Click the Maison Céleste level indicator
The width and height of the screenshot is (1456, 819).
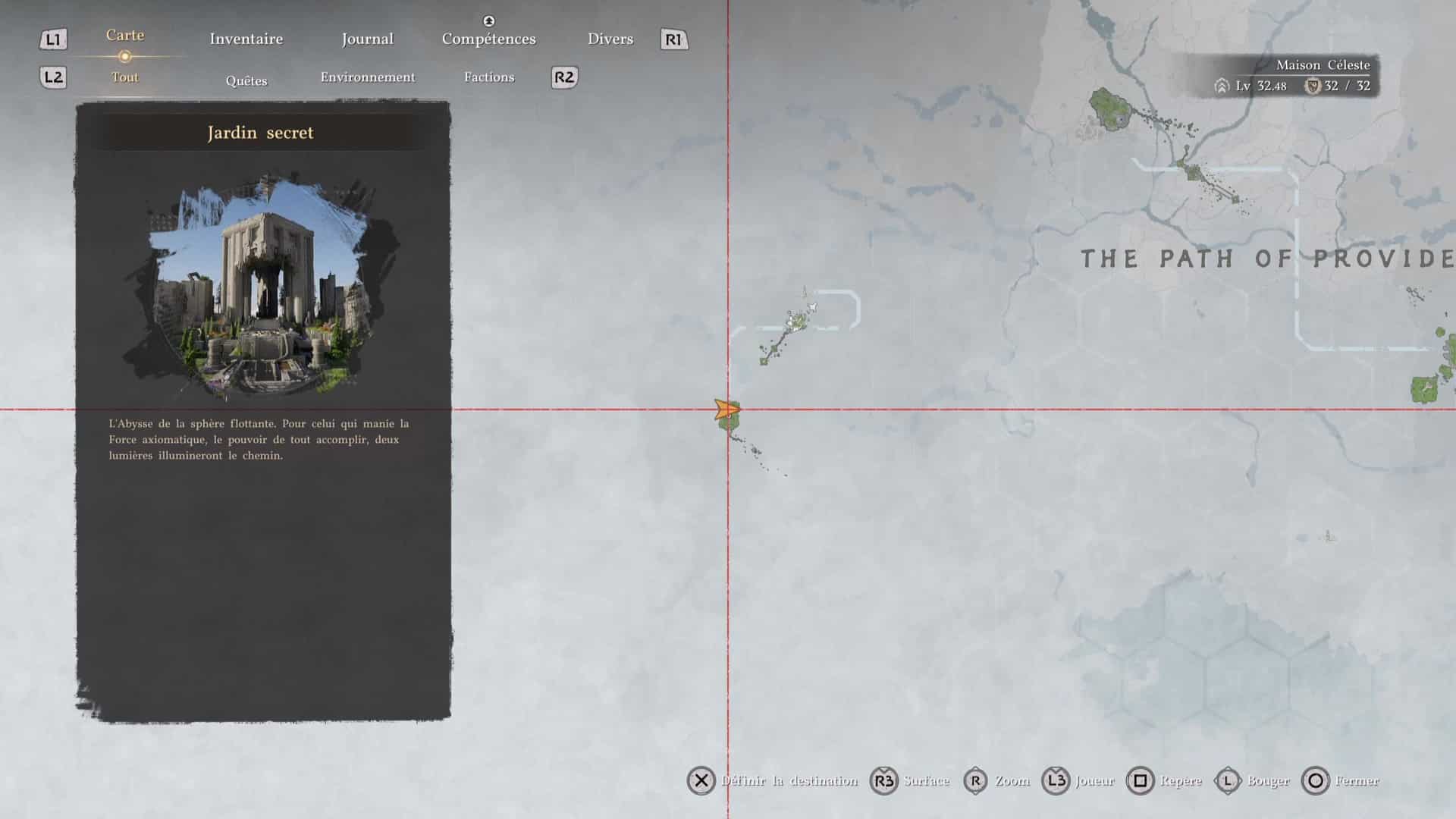click(x=1260, y=86)
